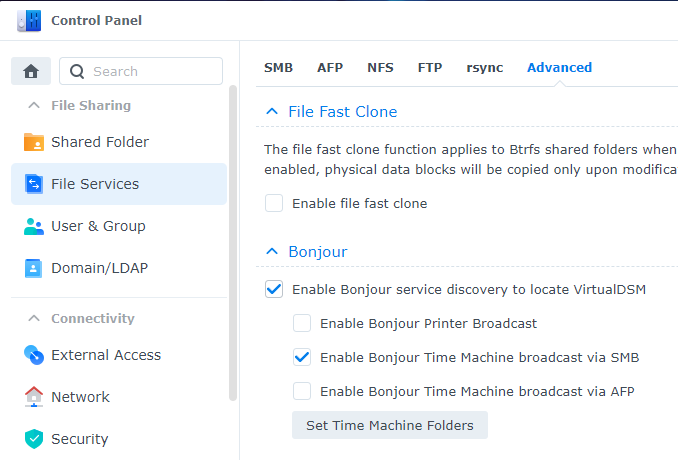Open Shared Folder settings icon
The width and height of the screenshot is (678, 460).
(34, 142)
